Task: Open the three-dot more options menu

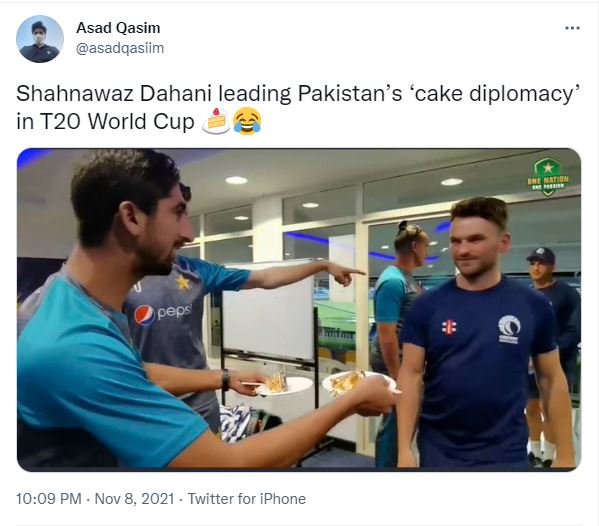Action: [572, 28]
